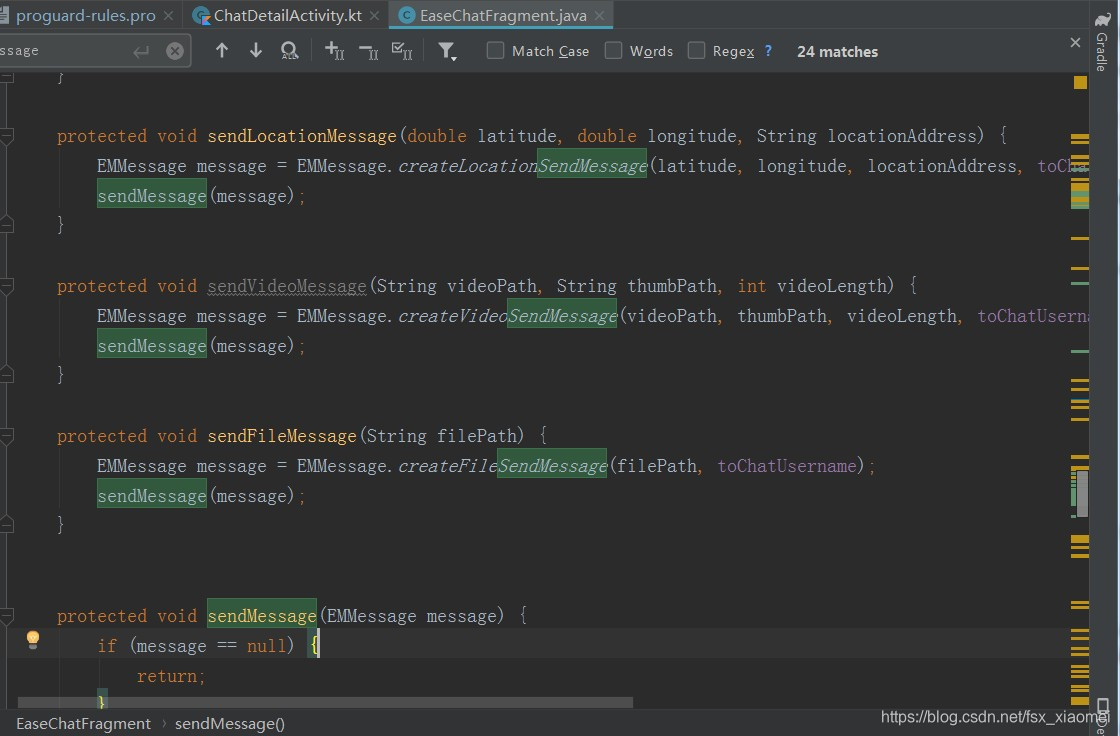Viewport: 1120px width, 736px height.
Task: Click fold end marker of sendVideoMessage
Action: click(6, 374)
